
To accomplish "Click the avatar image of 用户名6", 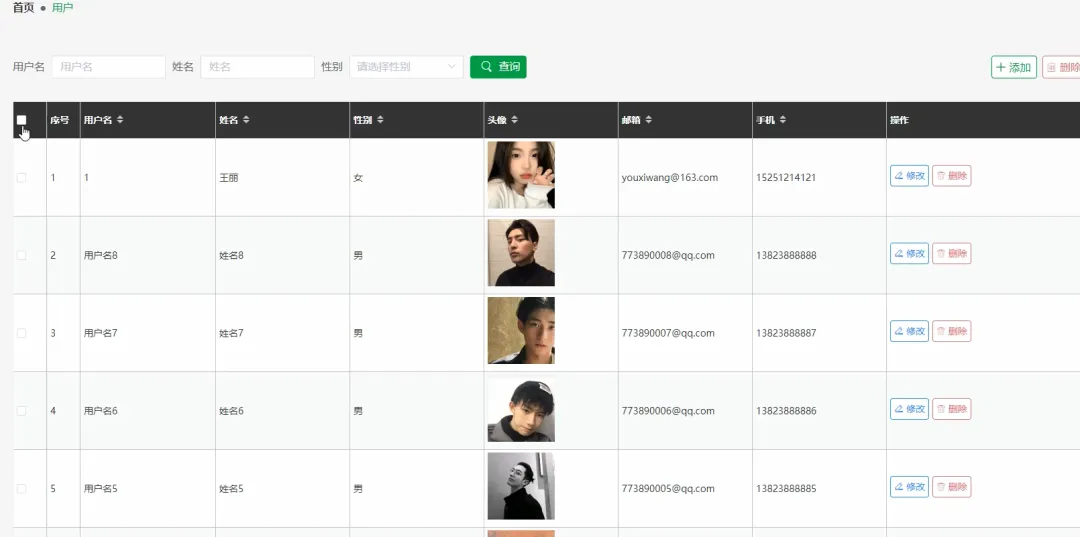I will [x=521, y=410].
